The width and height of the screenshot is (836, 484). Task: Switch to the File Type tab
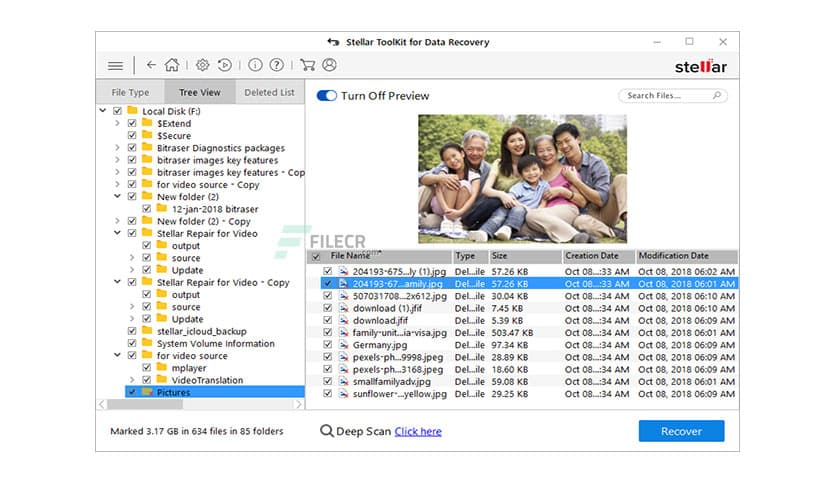(130, 92)
